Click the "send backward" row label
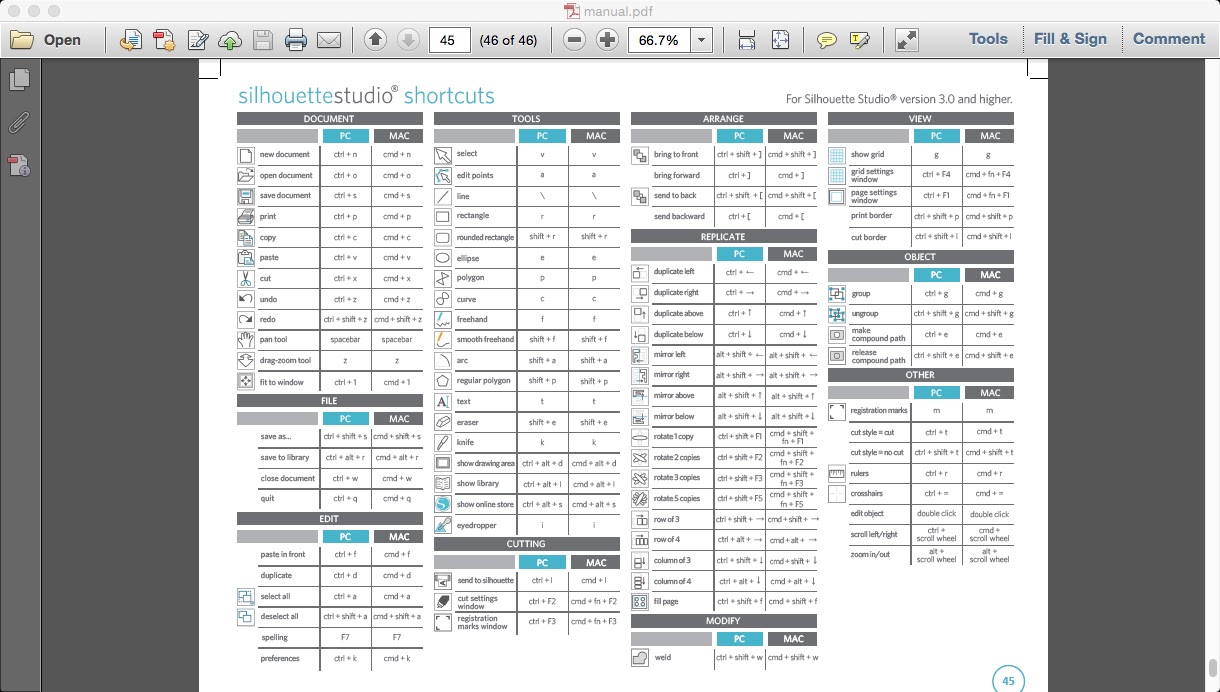This screenshot has width=1220, height=692. point(679,216)
